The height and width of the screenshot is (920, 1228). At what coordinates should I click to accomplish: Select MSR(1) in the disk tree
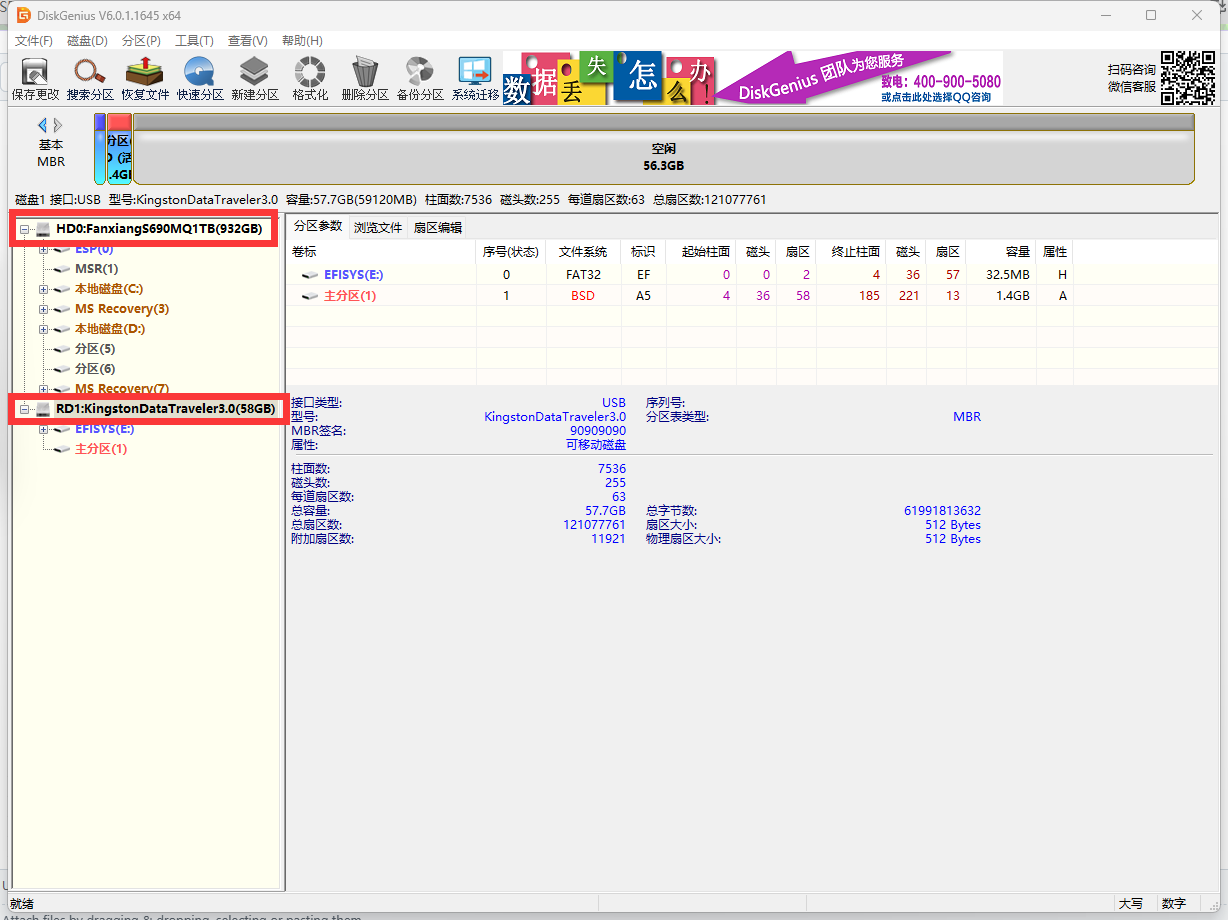click(96, 269)
